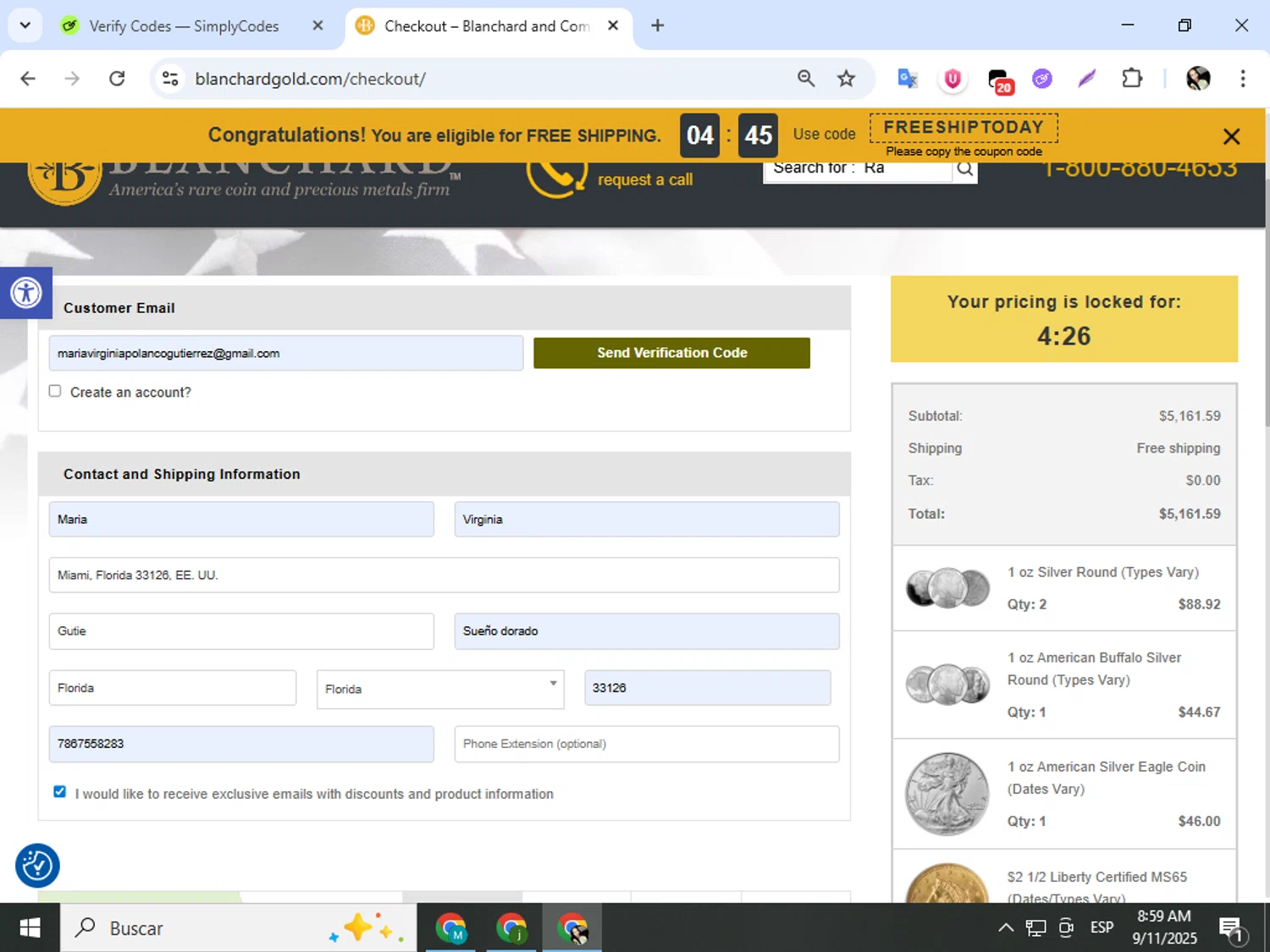Click the Phone Extension optional field
Viewport: 1270px width, 952px height.
point(647,744)
